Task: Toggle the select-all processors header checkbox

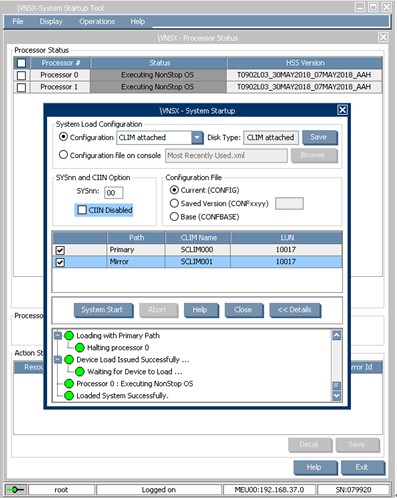Action: click(x=22, y=63)
